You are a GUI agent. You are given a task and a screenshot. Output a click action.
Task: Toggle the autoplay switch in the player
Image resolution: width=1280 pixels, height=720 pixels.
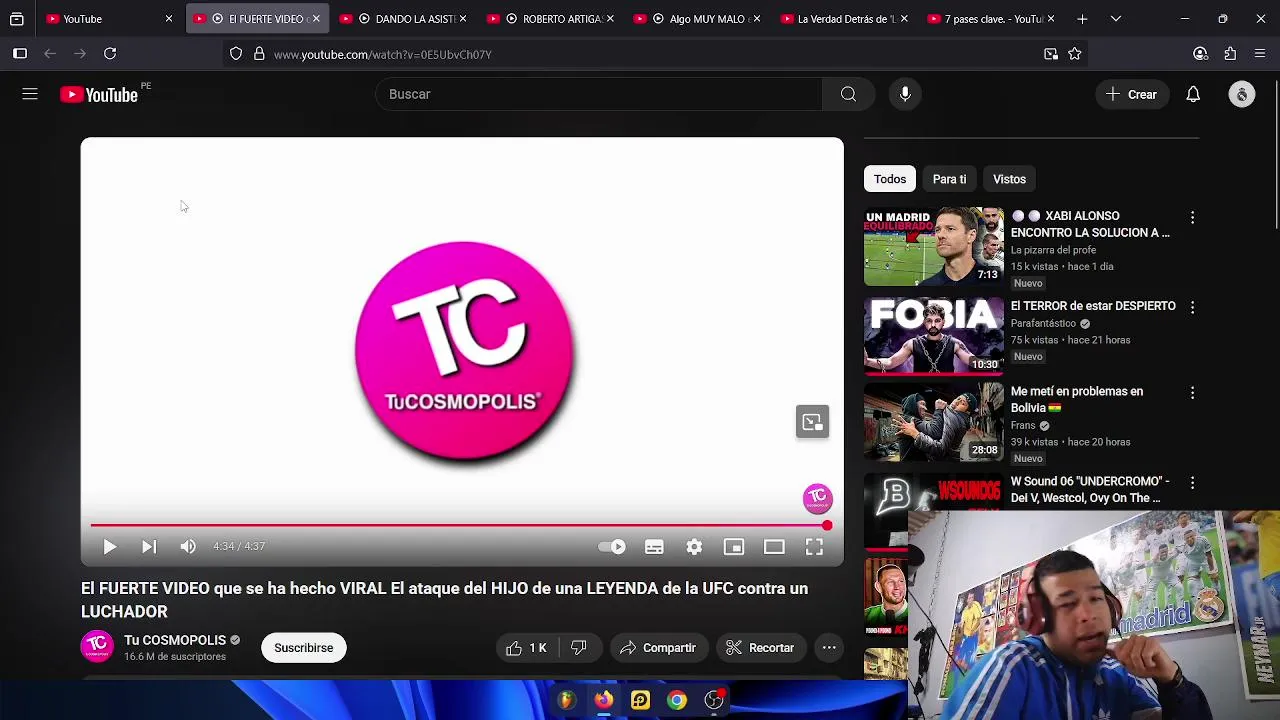(612, 546)
